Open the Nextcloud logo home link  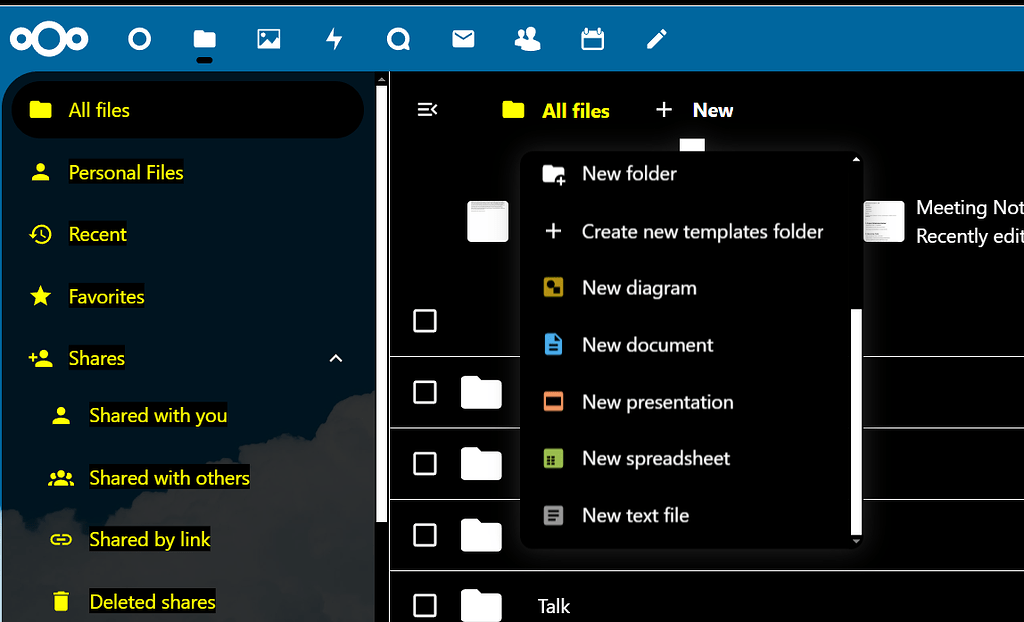(x=49, y=39)
